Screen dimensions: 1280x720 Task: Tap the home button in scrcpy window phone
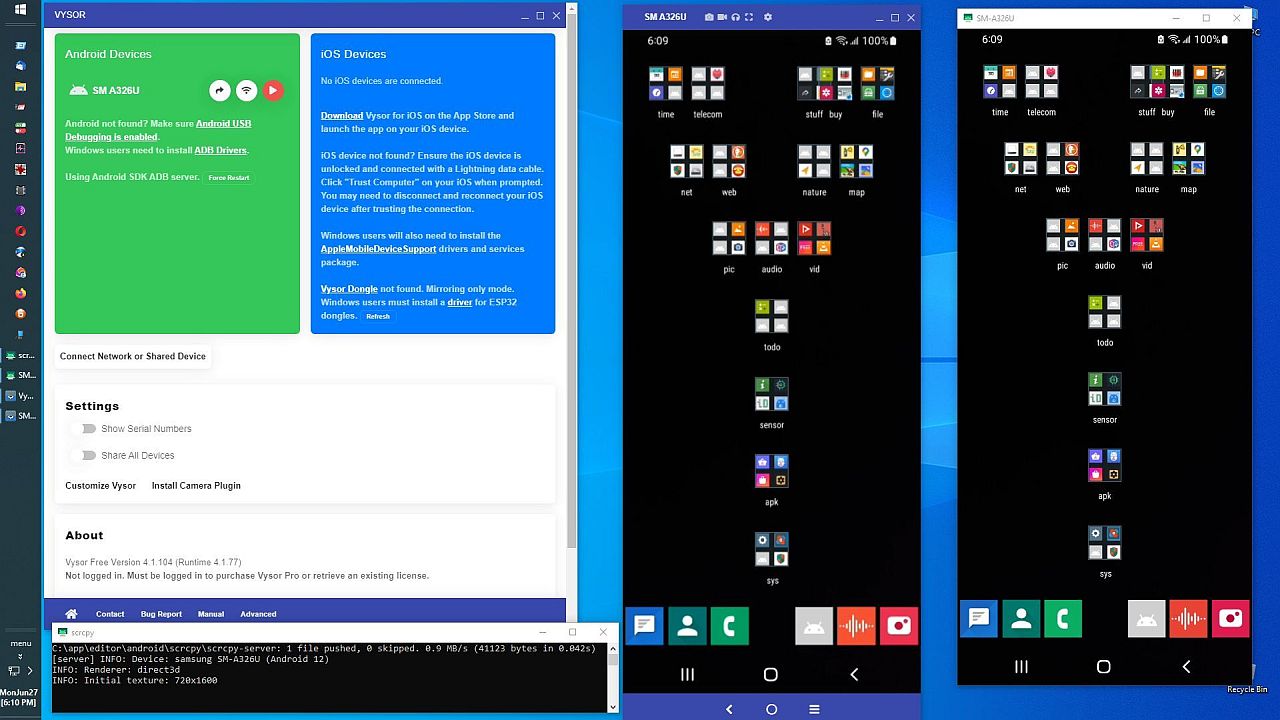(1104, 666)
